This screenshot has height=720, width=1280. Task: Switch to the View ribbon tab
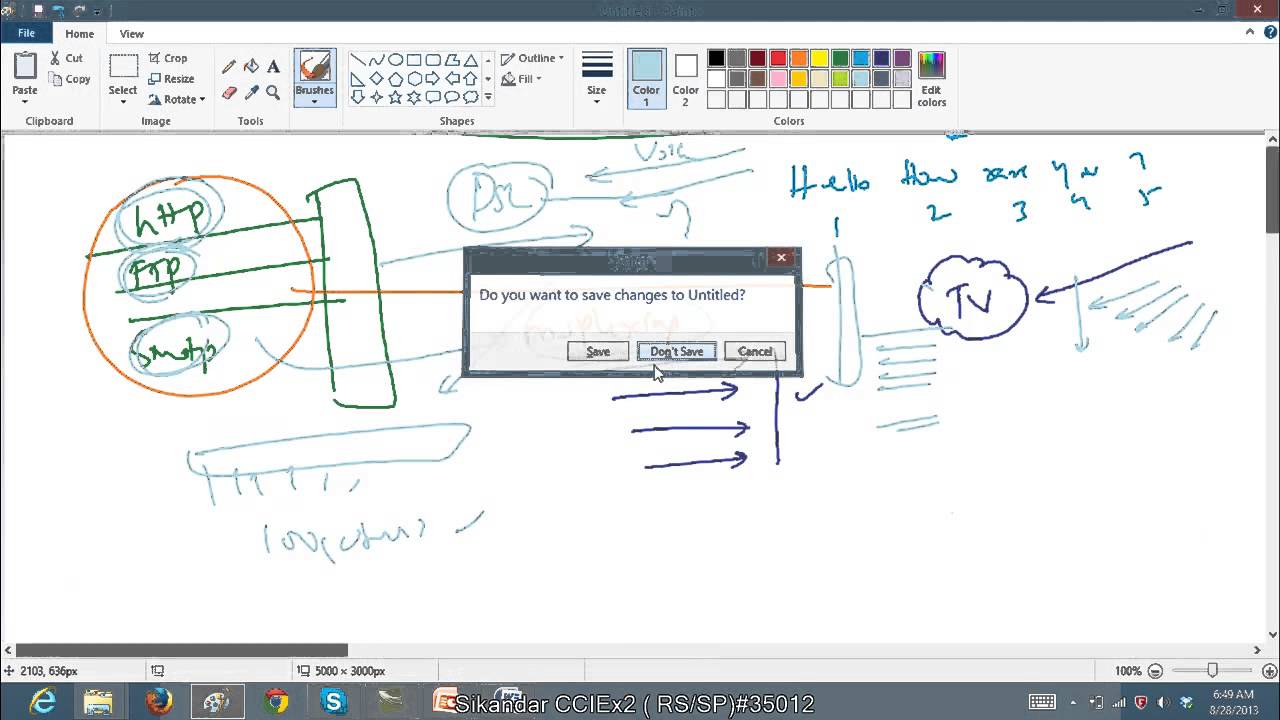point(132,34)
